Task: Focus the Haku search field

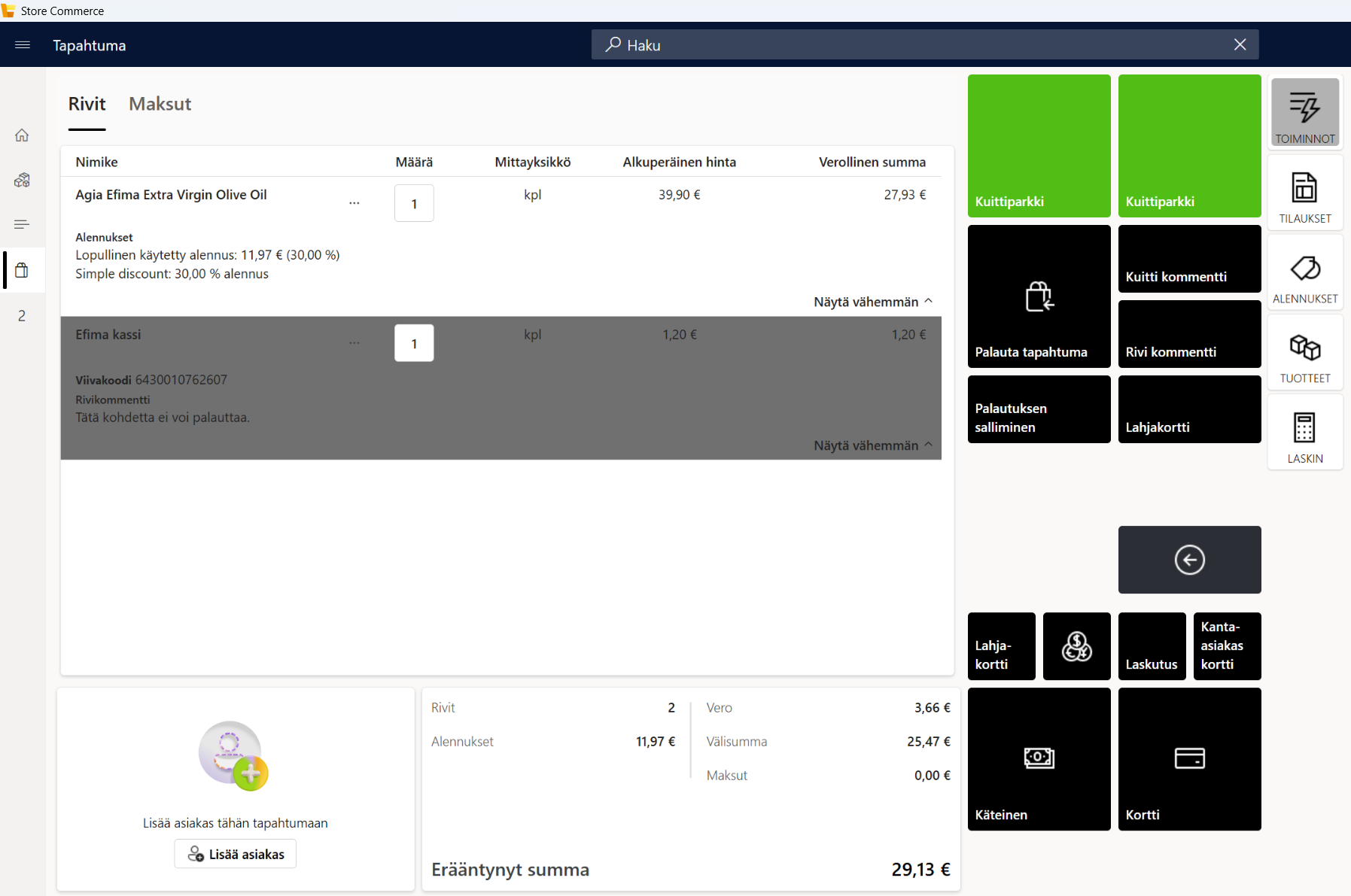Action: point(925,44)
